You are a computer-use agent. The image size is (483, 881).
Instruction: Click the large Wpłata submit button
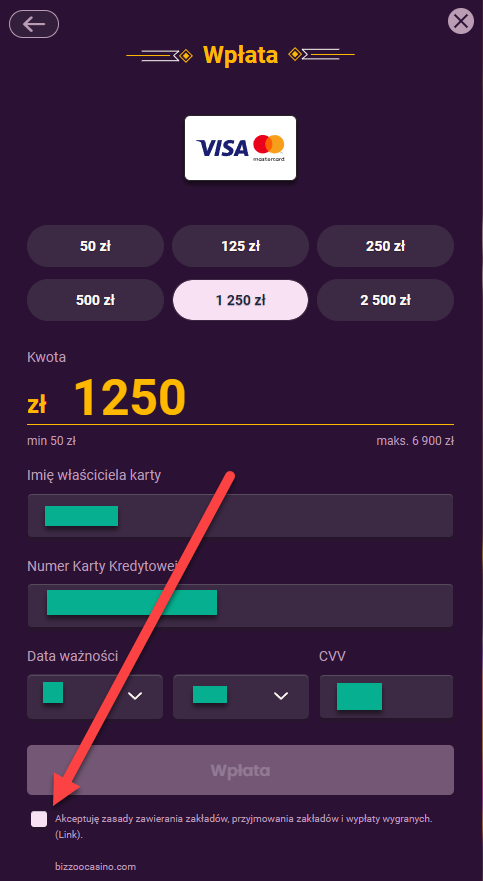point(240,770)
